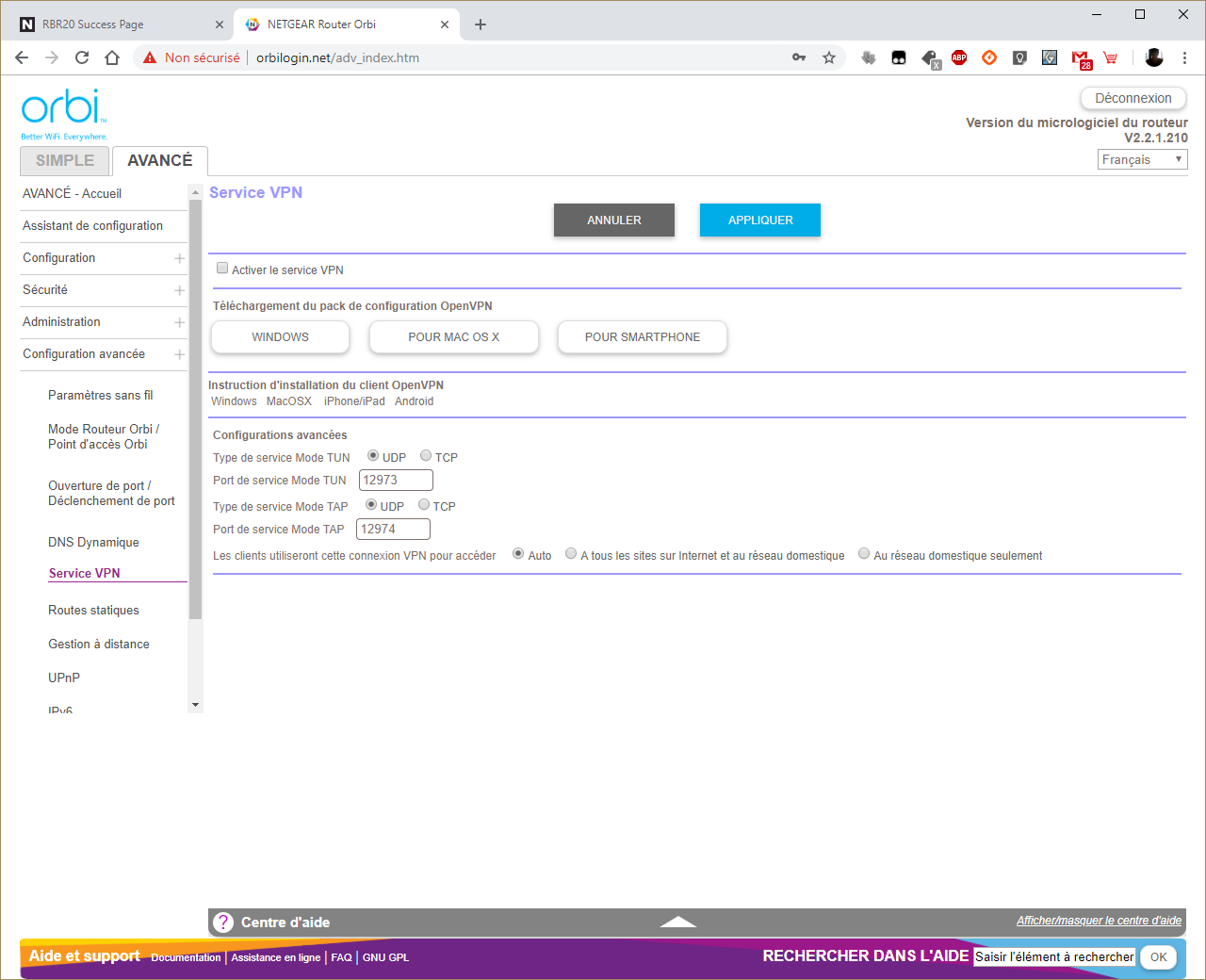Click browser forward arrow
Image resolution: width=1206 pixels, height=980 pixels.
52,57
